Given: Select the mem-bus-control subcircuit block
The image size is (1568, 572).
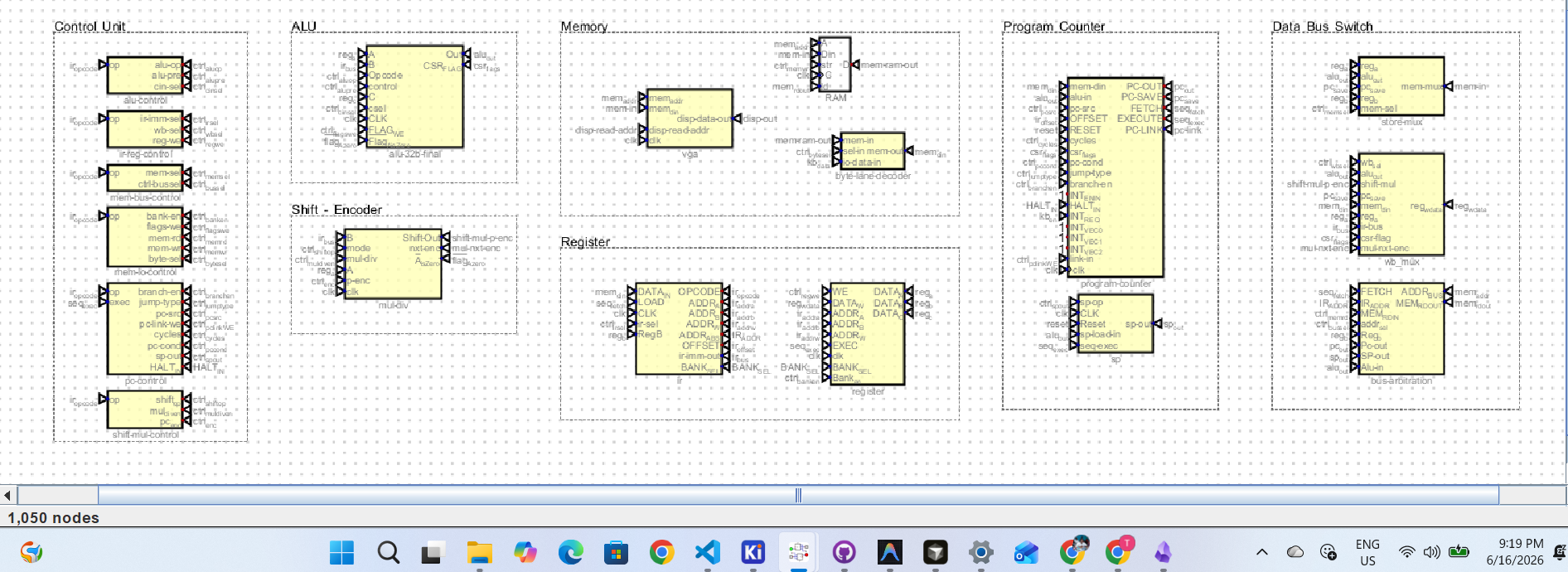Looking at the screenshot, I should point(145,178).
